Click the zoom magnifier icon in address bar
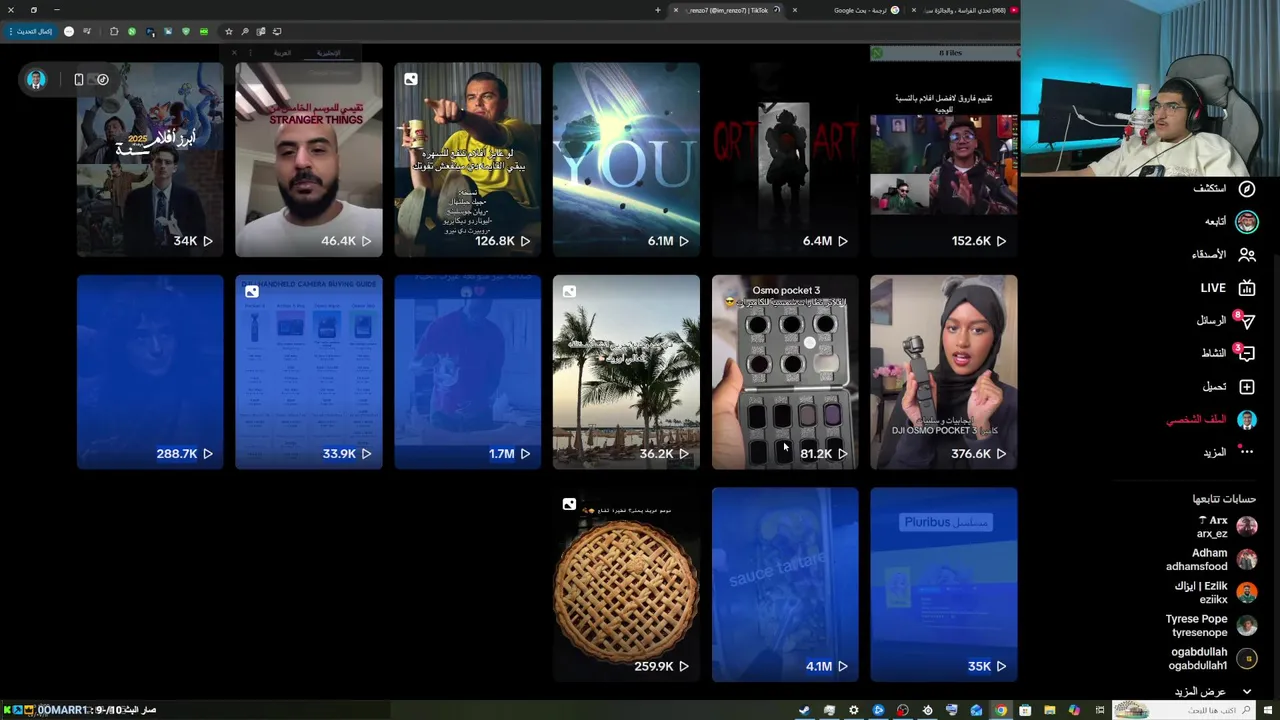Viewport: 1280px width, 720px height. tap(245, 31)
